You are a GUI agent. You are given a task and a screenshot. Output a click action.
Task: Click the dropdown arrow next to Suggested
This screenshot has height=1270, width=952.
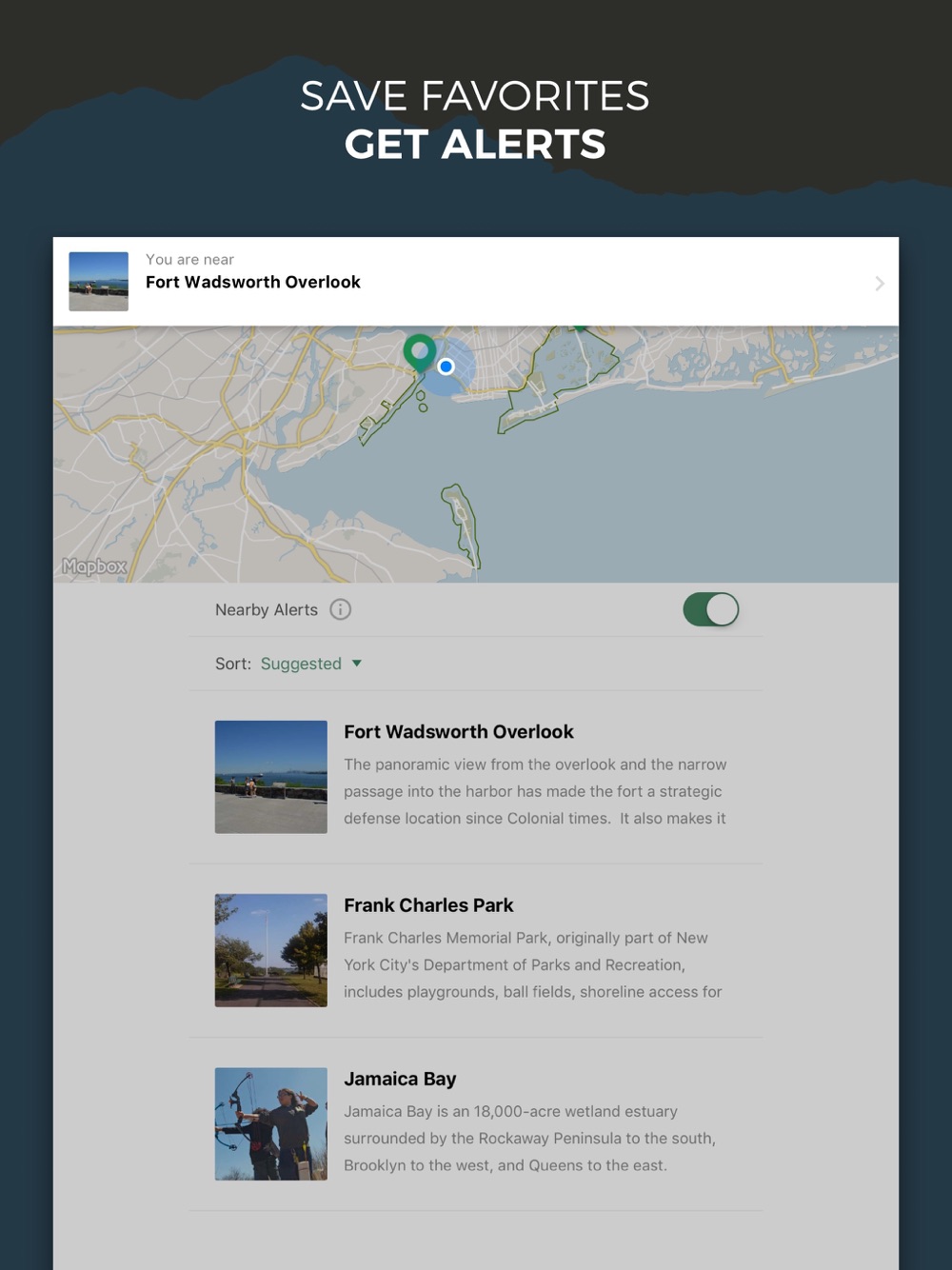357,664
